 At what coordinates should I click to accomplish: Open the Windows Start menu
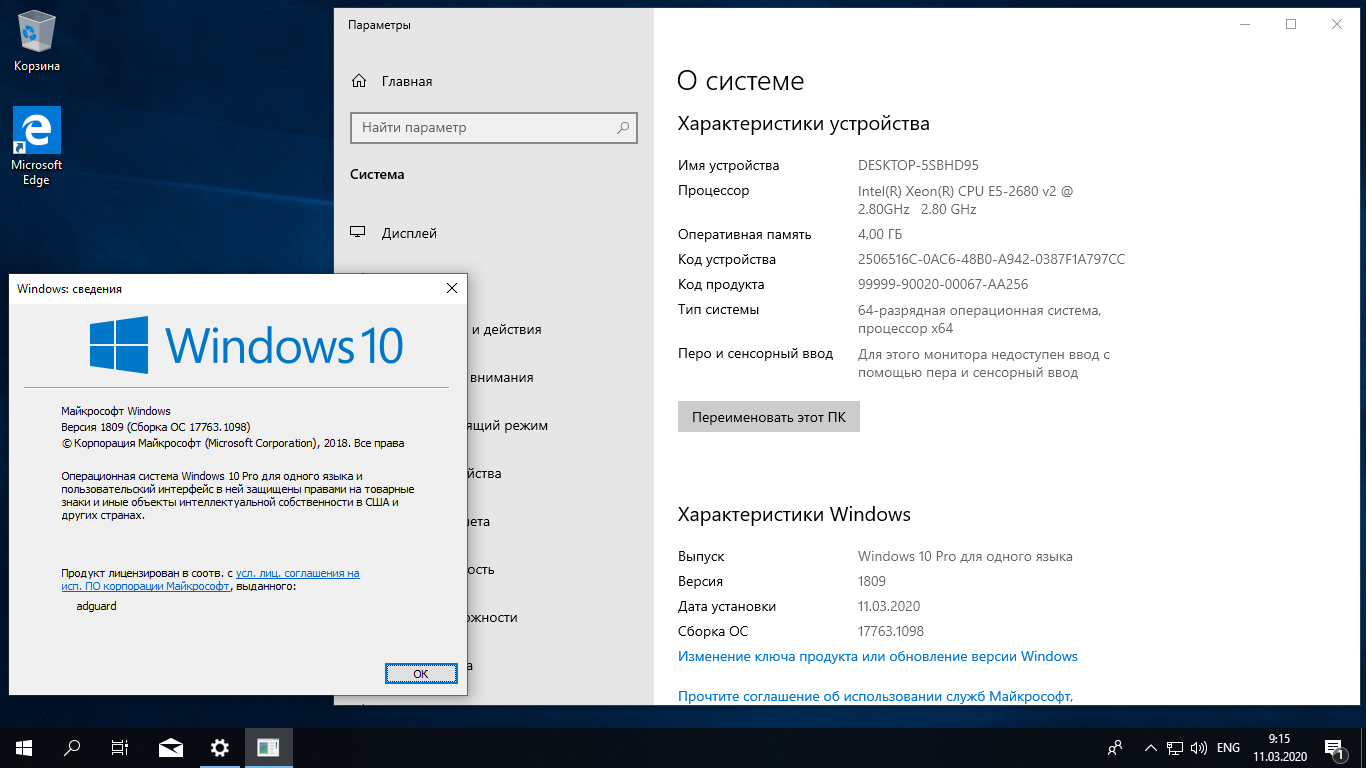(24, 747)
